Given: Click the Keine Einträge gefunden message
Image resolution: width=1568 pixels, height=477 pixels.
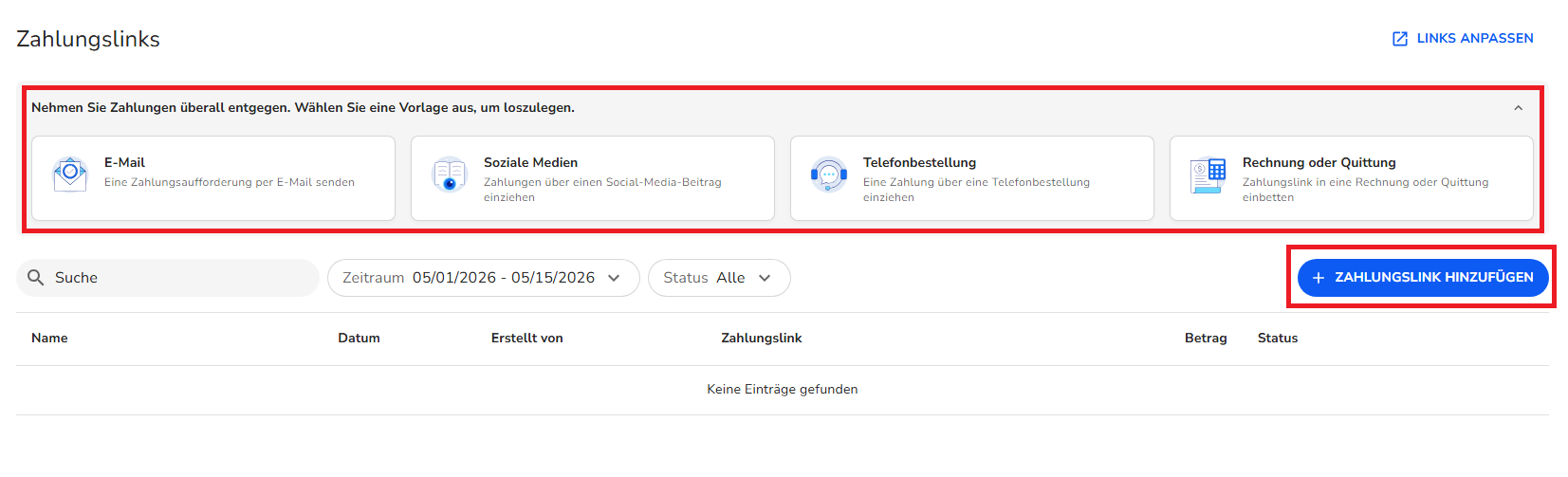Looking at the screenshot, I should tap(783, 390).
